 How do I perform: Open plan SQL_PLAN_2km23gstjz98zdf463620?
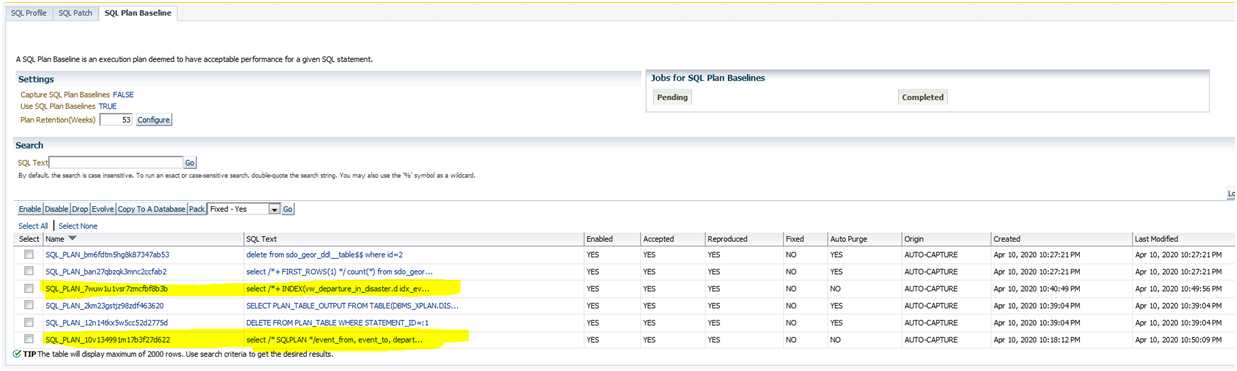coord(104,306)
